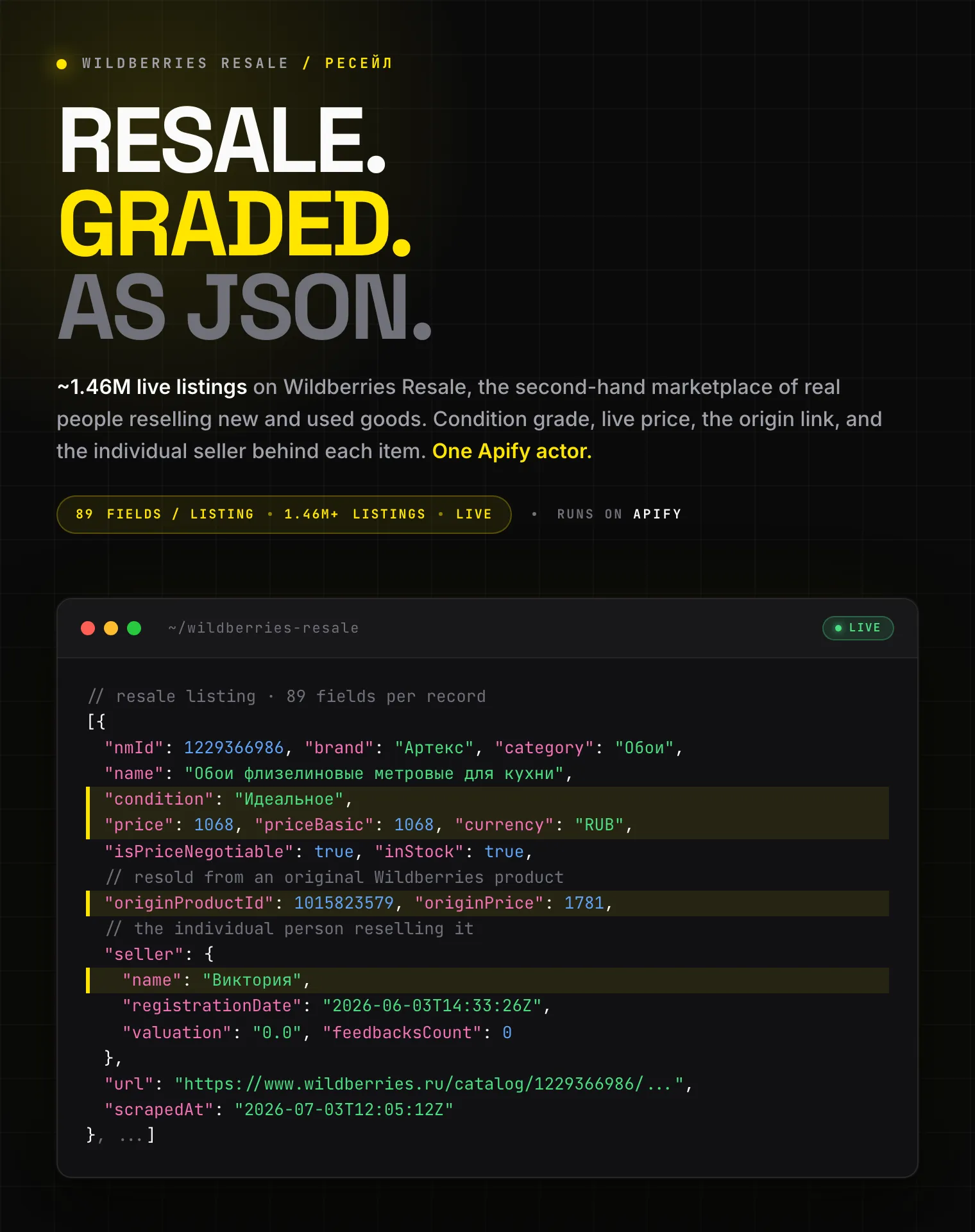Select the РЕСЕЙЛ header label
This screenshot has width=975, height=1232.
pyautogui.click(x=359, y=64)
